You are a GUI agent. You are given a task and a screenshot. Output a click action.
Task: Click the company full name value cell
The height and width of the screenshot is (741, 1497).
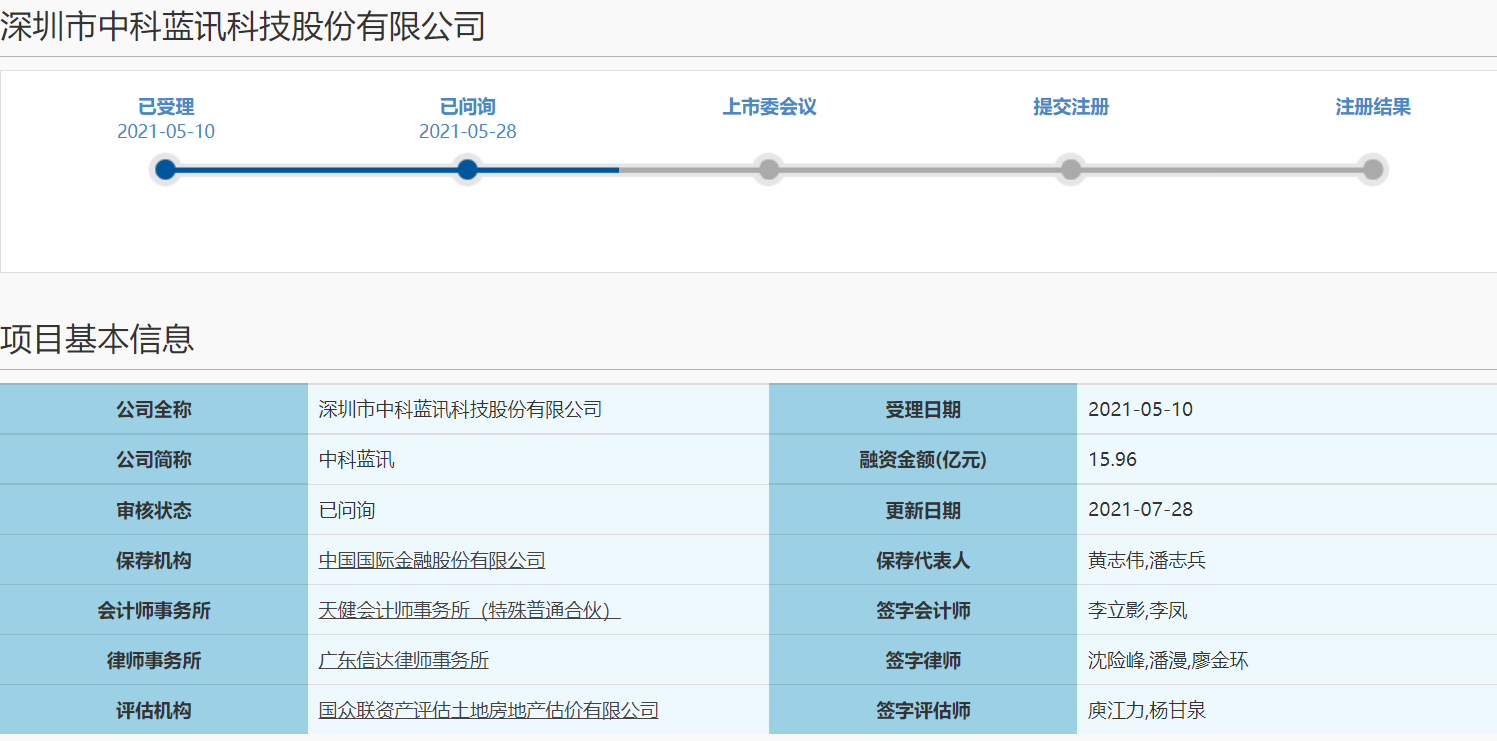pos(538,409)
